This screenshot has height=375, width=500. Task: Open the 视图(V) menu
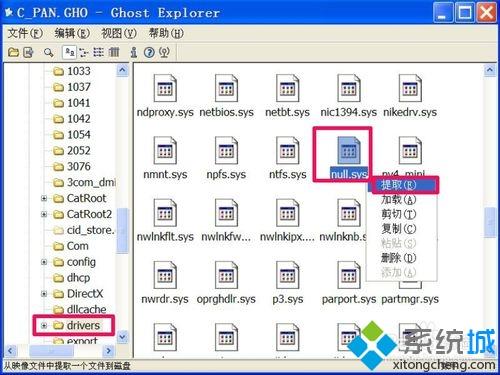pos(119,33)
